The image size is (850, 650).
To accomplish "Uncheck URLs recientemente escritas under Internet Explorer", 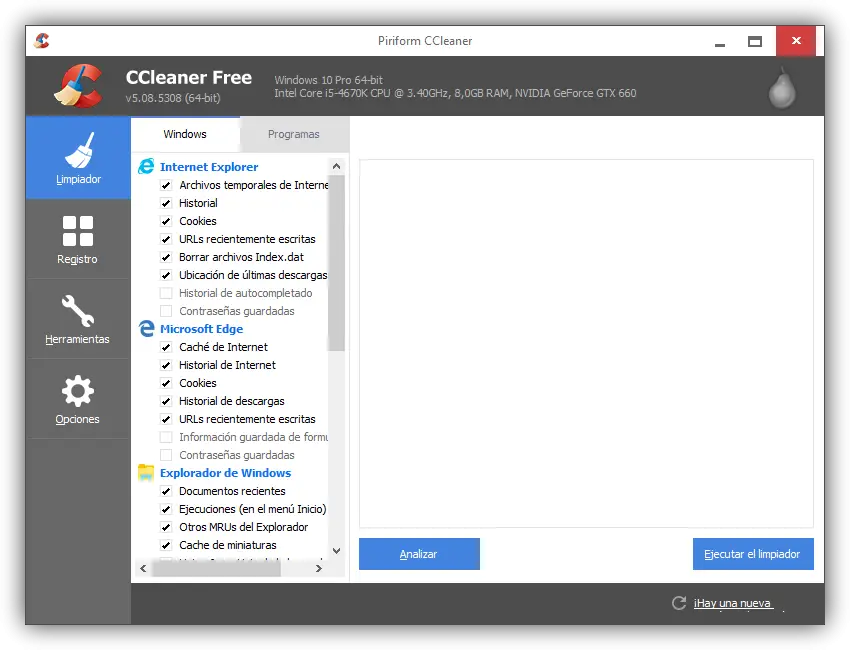I will (166, 239).
